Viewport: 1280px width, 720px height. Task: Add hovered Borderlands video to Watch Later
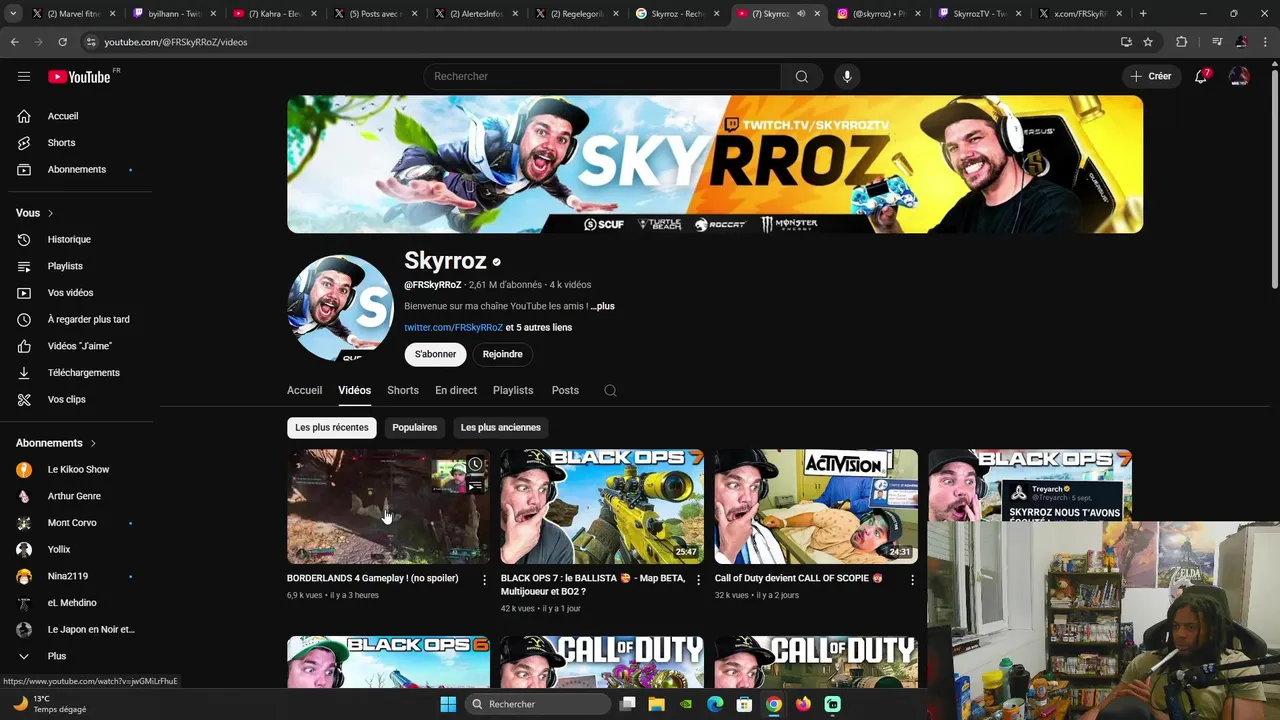pos(475,464)
